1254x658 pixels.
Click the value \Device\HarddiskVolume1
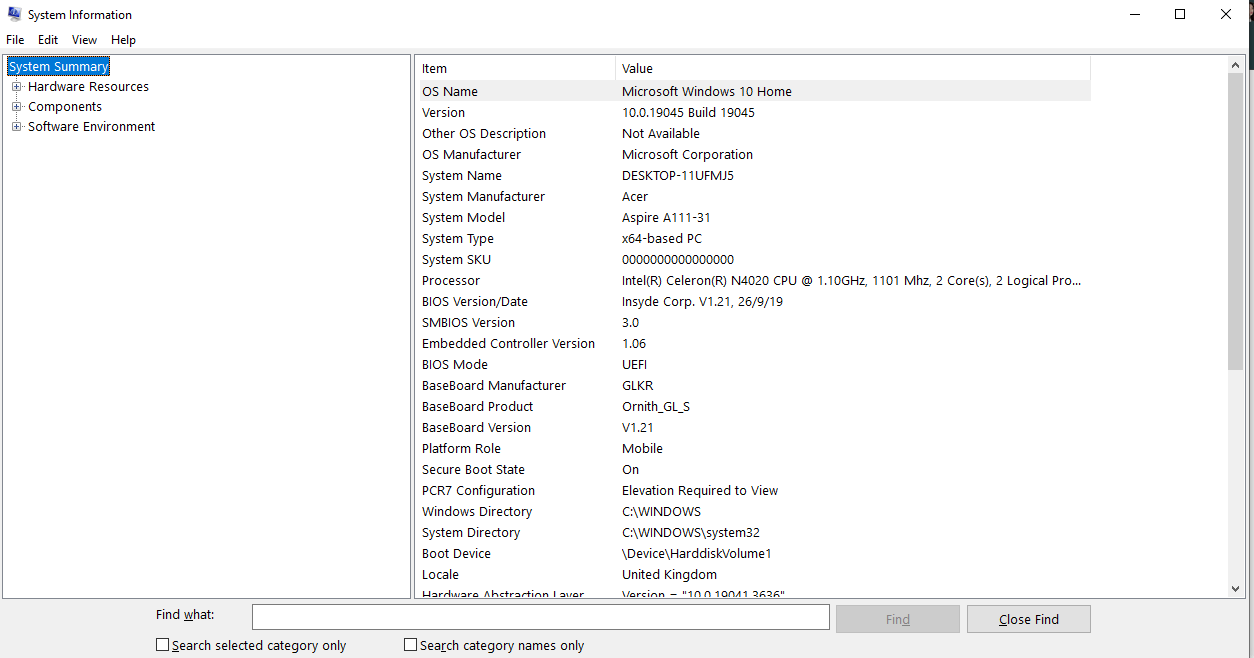pyautogui.click(x=697, y=553)
